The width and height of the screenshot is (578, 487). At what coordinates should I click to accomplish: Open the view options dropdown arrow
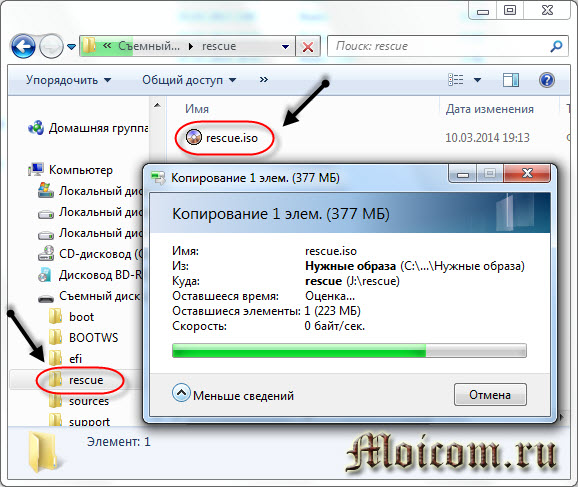pyautogui.click(x=477, y=80)
